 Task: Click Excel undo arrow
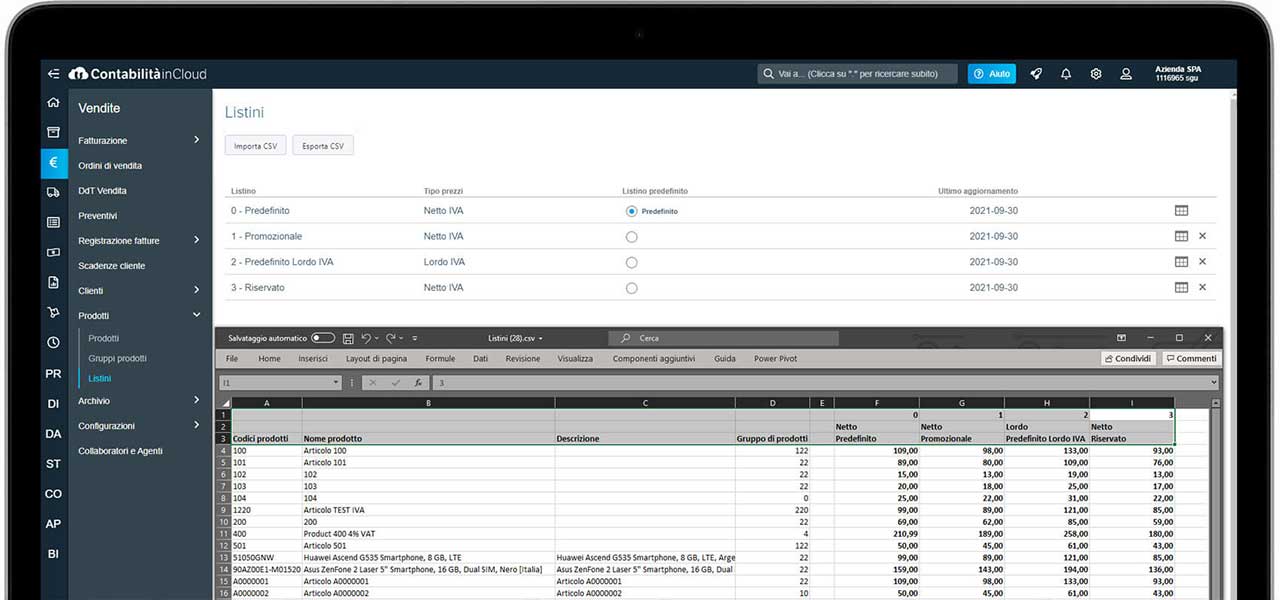click(366, 338)
